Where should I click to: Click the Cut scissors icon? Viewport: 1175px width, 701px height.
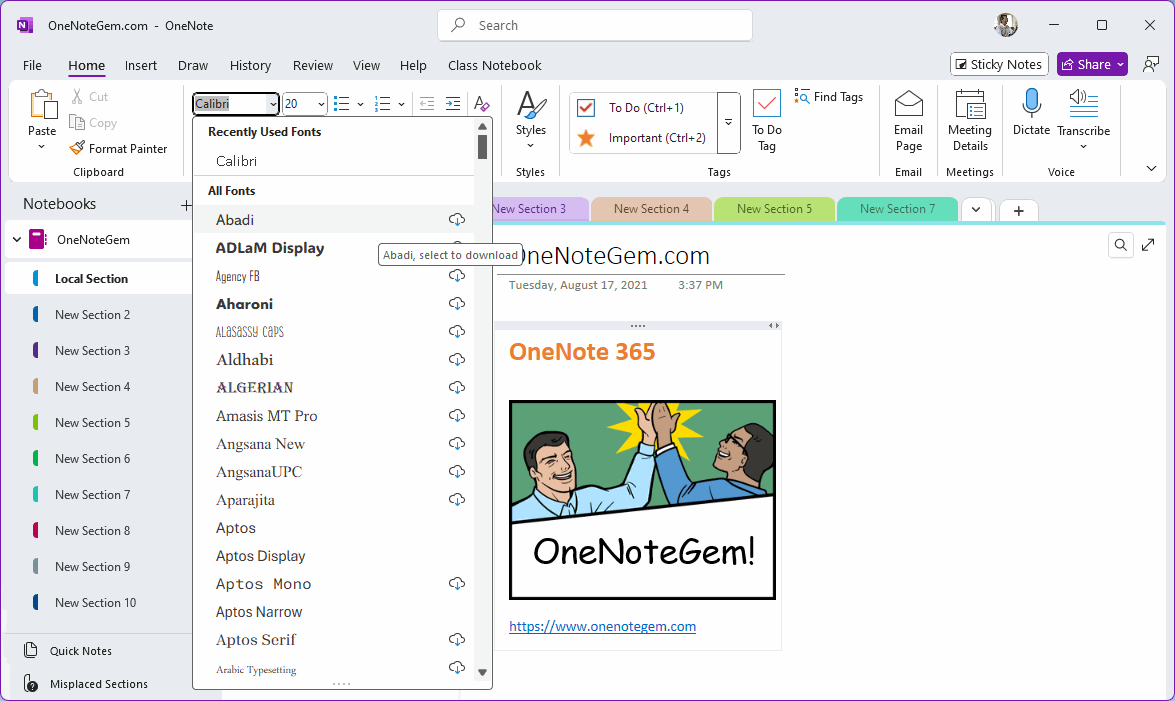(x=77, y=97)
